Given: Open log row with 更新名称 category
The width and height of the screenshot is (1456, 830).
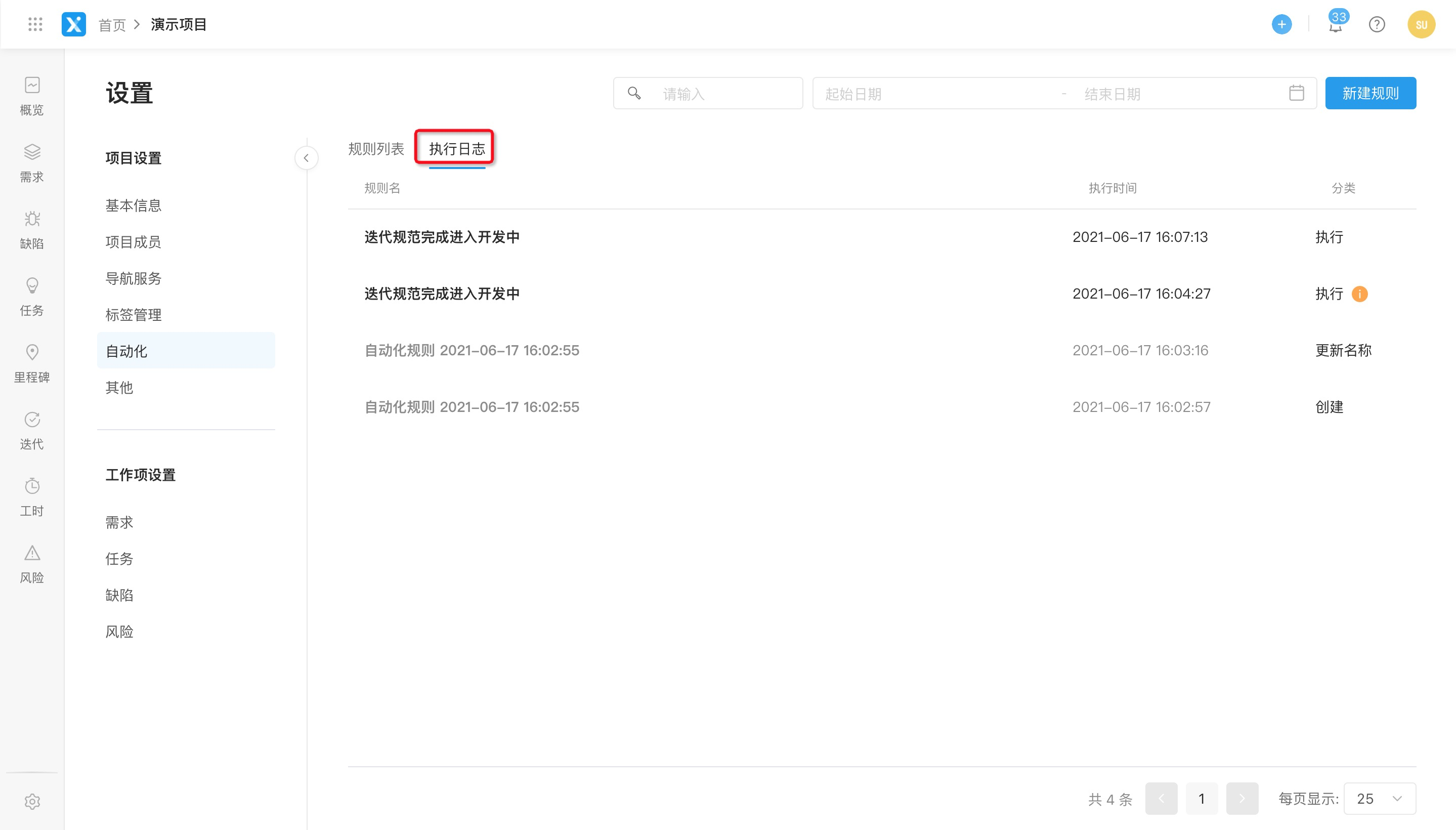Looking at the screenshot, I should pyautogui.click(x=882, y=350).
